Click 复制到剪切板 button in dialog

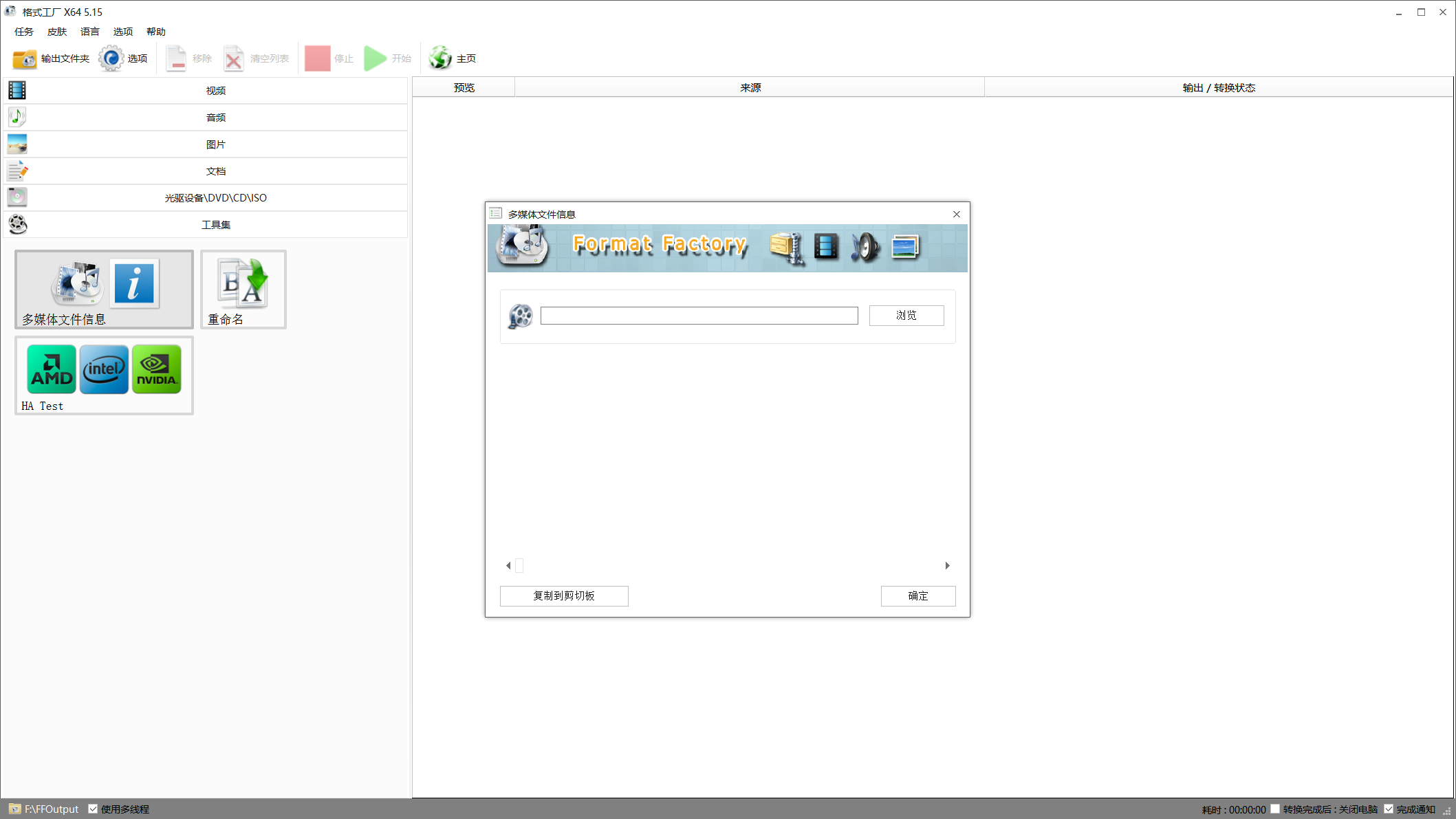coord(564,596)
